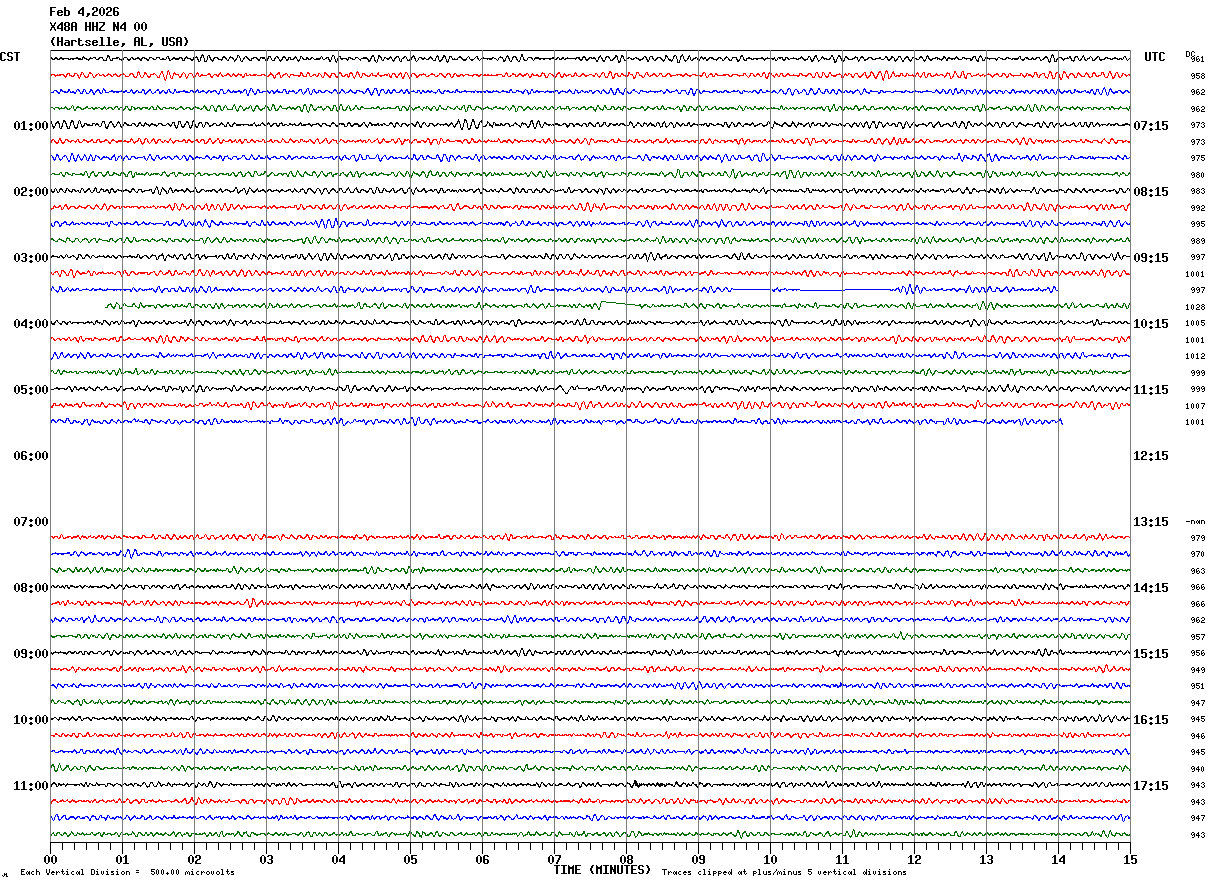Screen dimensions: 1210x886
Task: Click minute axis label 14
Action: coord(1058,859)
